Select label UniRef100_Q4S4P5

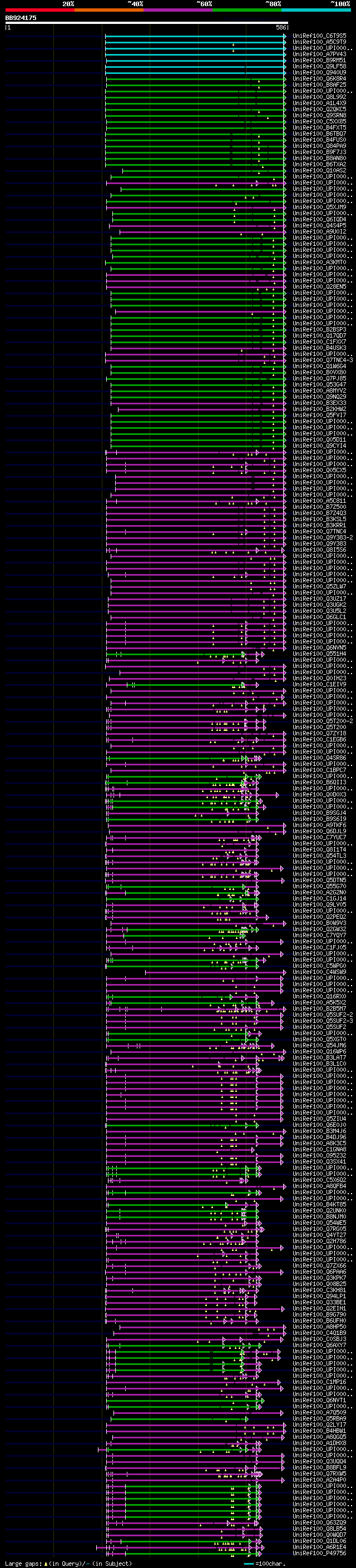(319, 225)
